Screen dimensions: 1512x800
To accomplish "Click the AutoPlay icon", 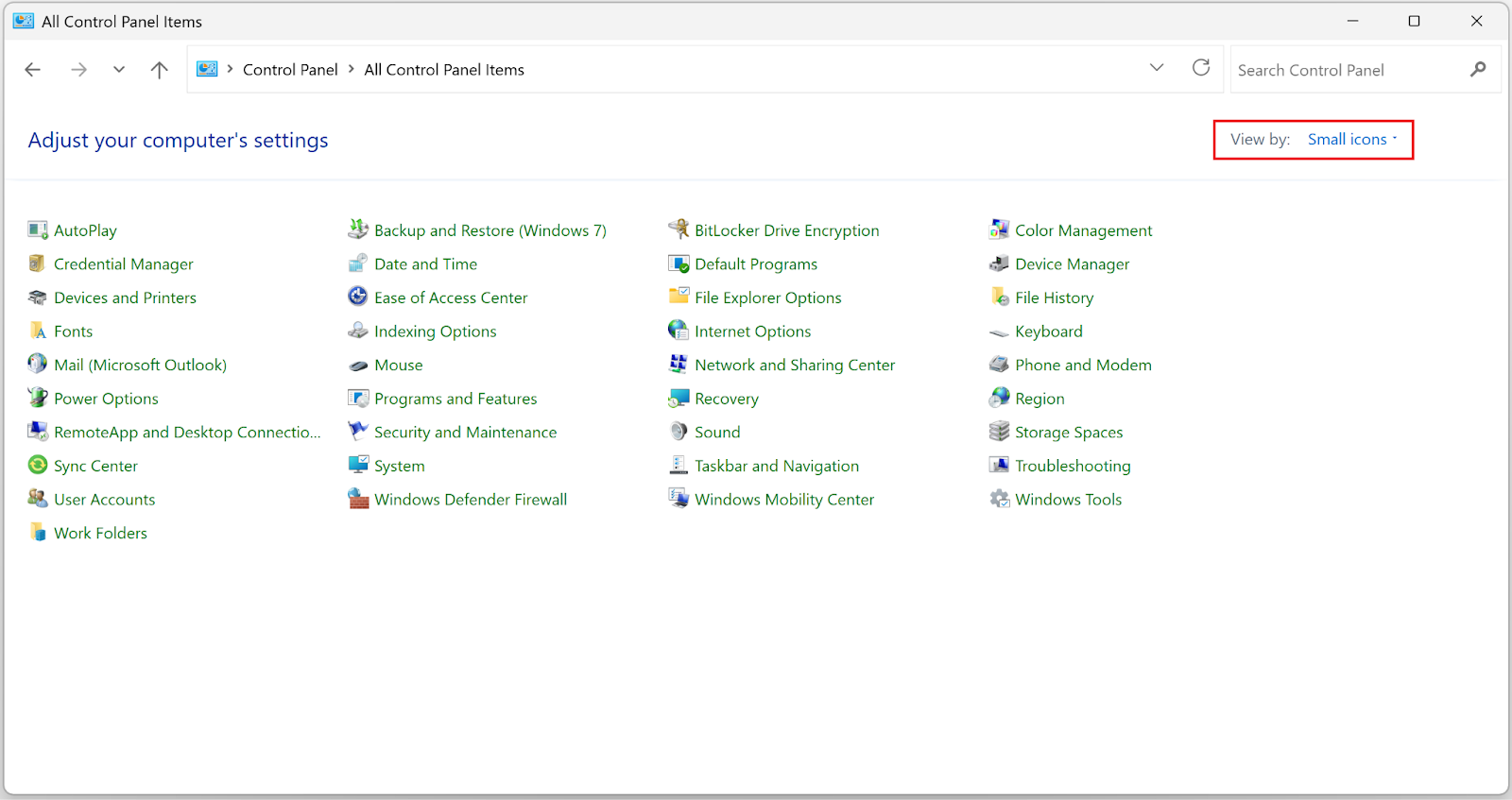I will pos(38,230).
